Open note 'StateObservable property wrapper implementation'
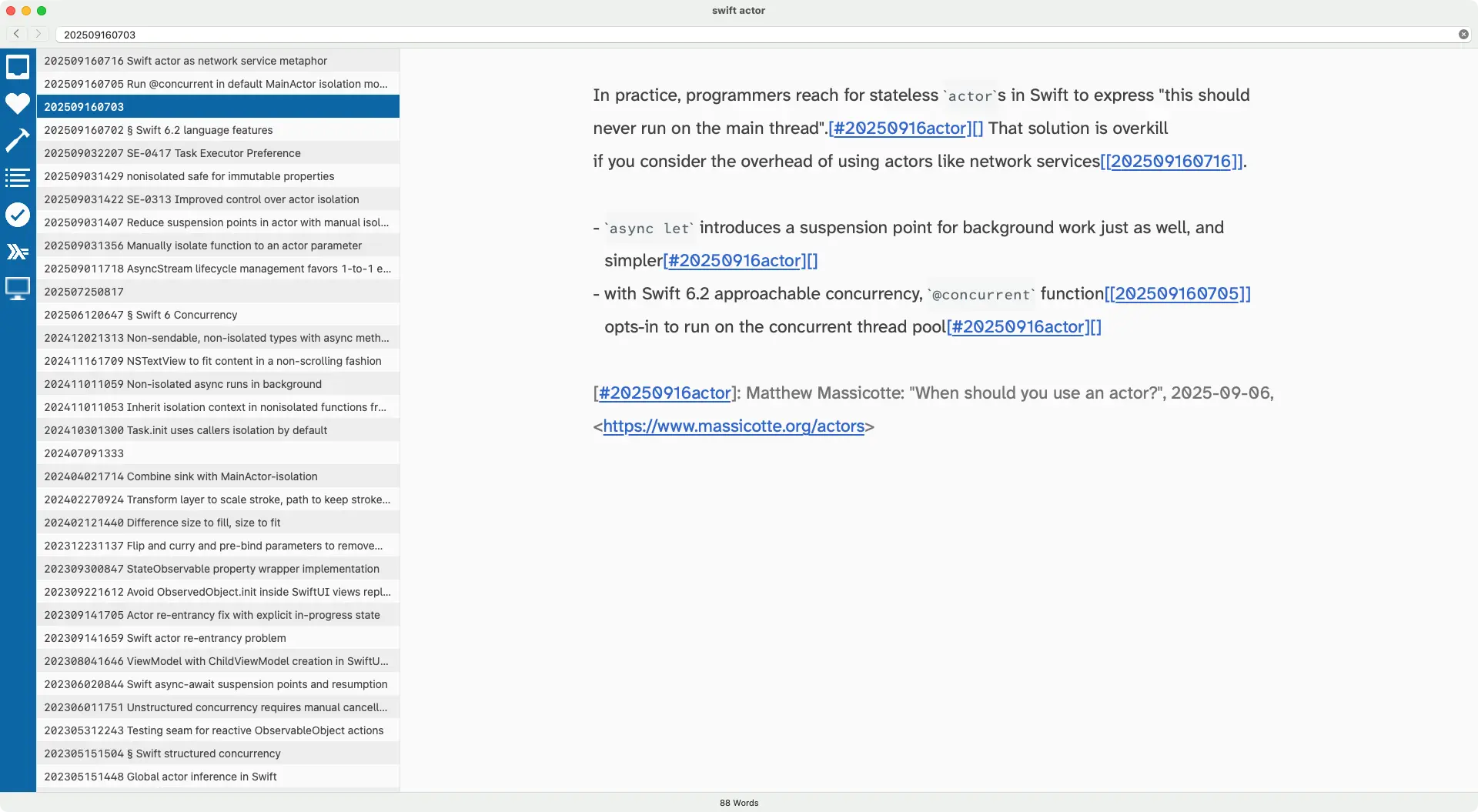1478x812 pixels. point(218,568)
